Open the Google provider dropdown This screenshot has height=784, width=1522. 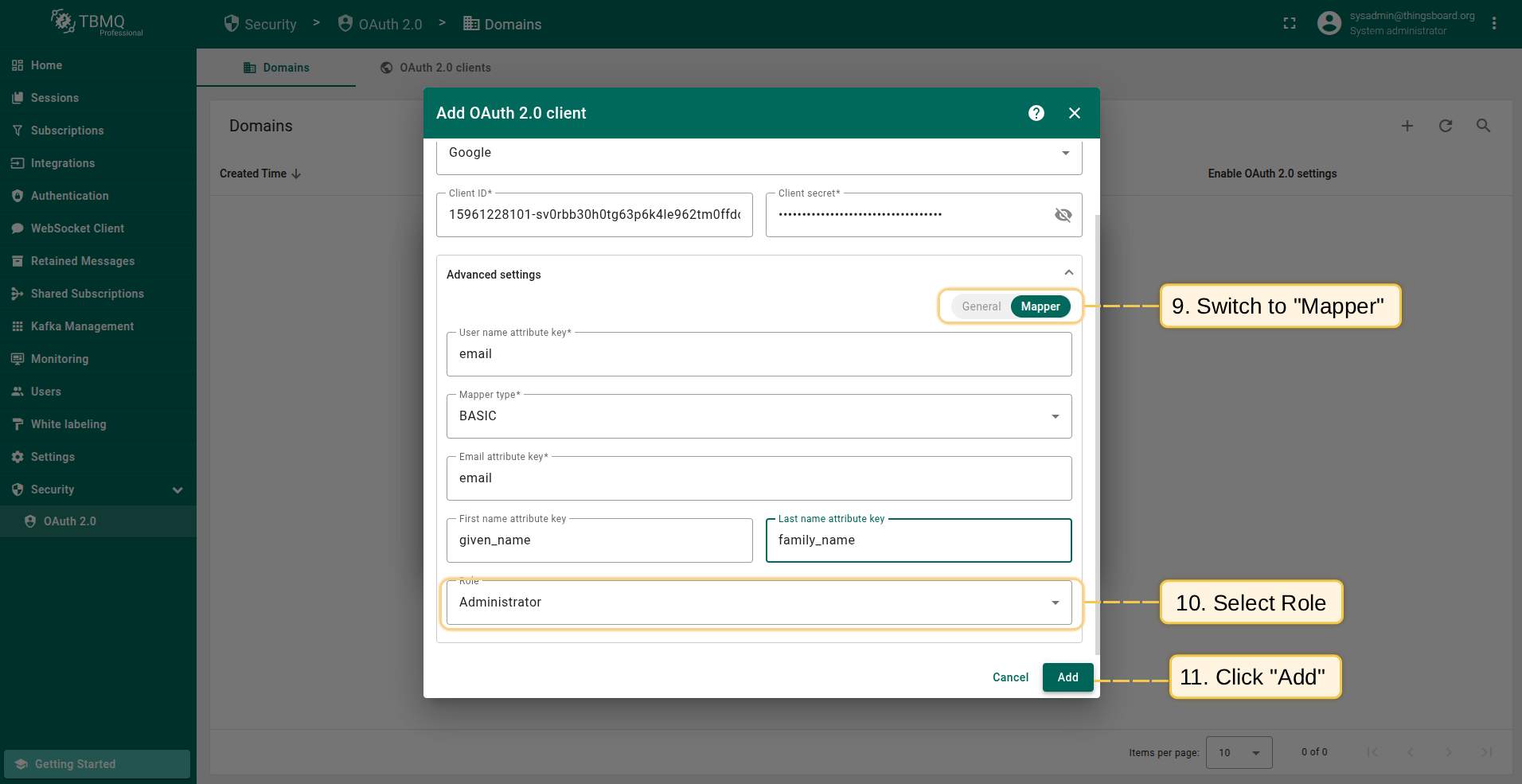click(759, 153)
